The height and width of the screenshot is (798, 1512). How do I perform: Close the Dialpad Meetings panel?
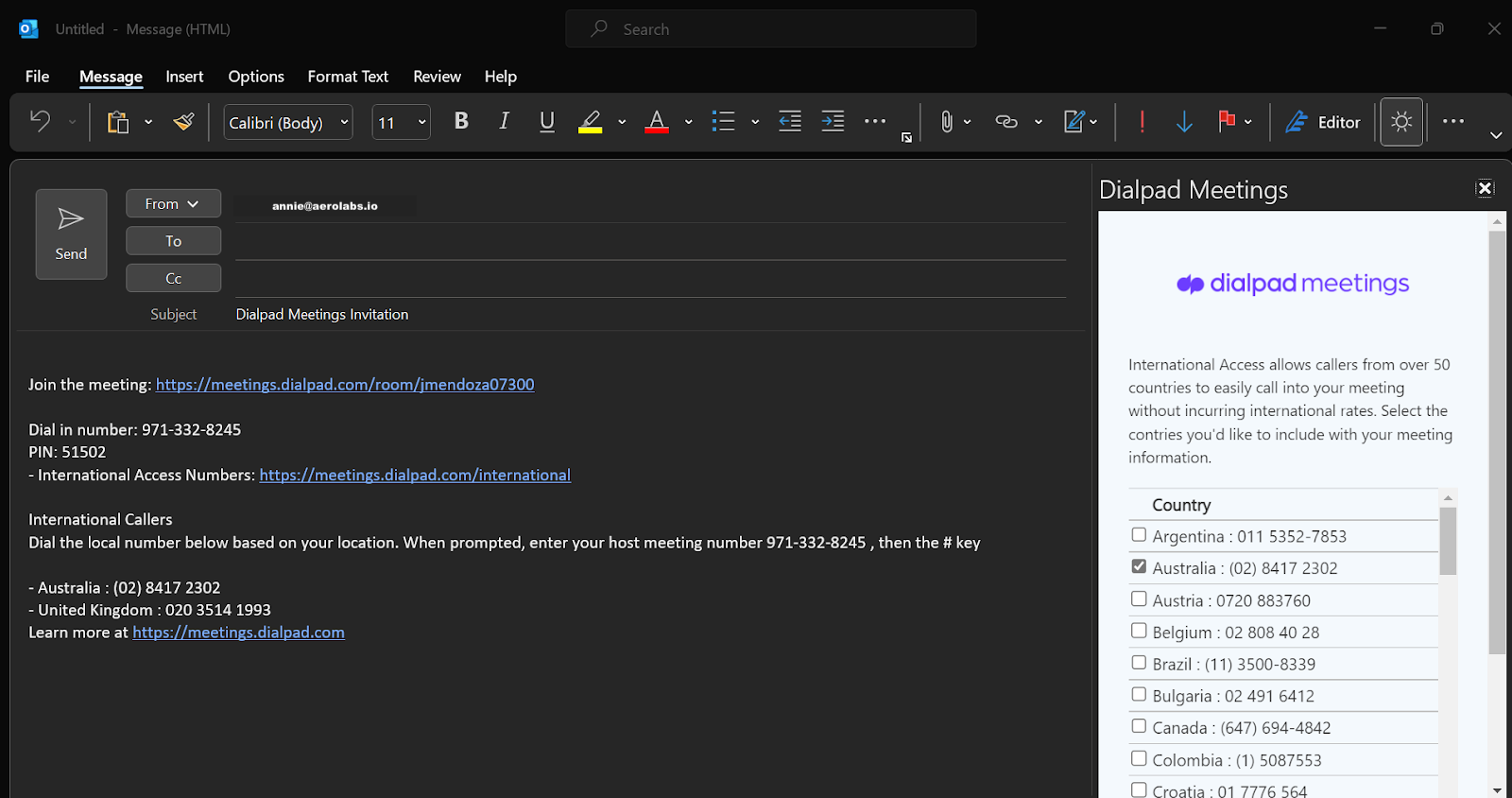click(1486, 188)
